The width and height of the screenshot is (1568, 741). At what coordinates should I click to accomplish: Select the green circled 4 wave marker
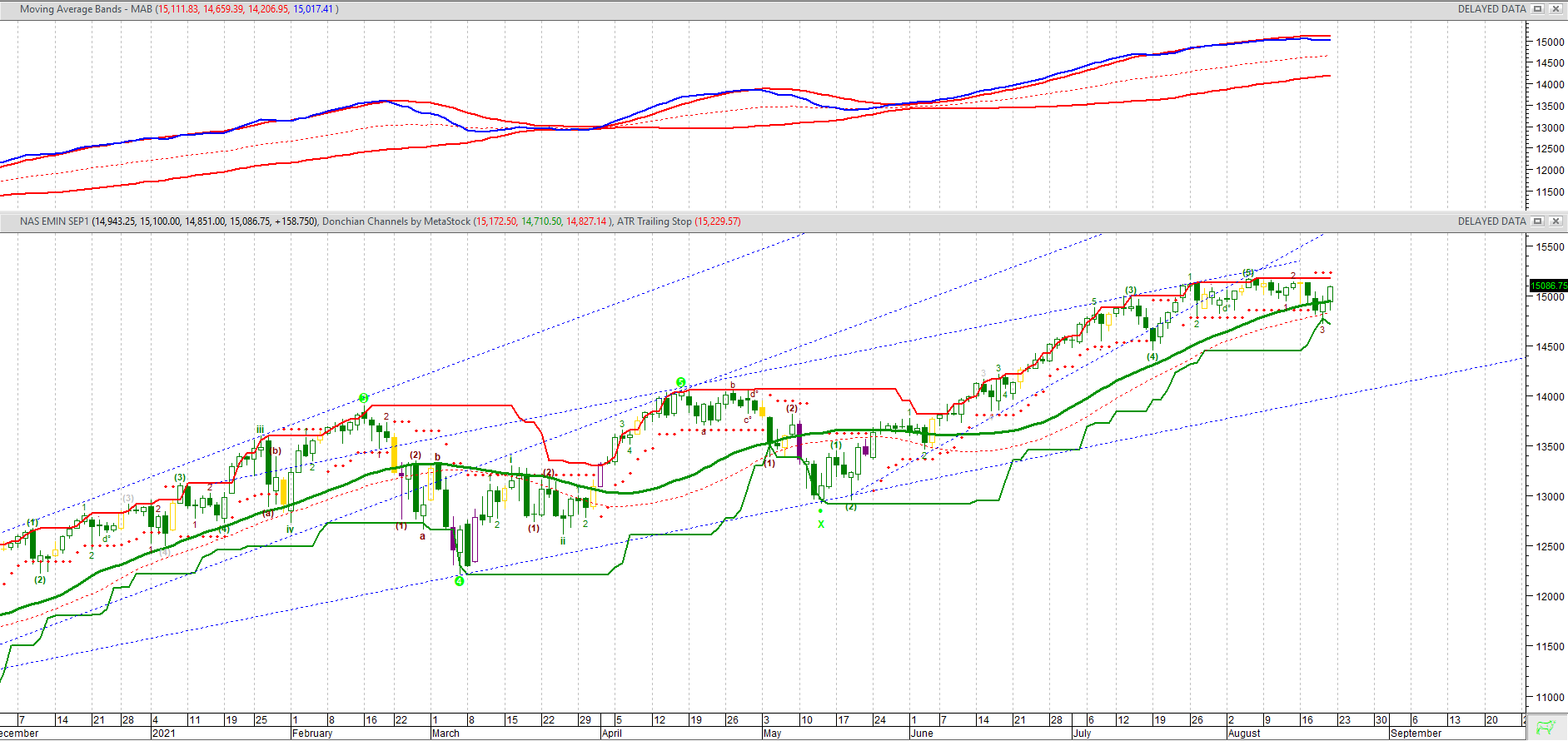[459, 581]
